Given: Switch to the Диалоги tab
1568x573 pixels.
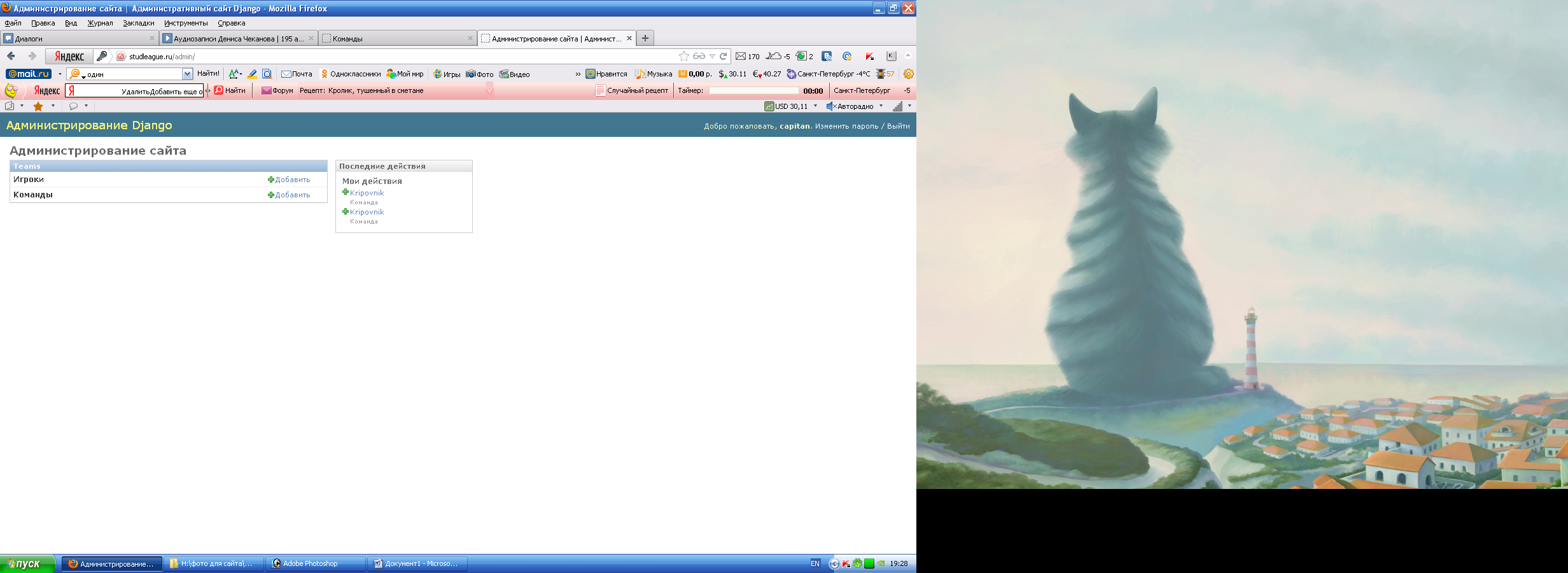Looking at the screenshot, I should point(79,38).
